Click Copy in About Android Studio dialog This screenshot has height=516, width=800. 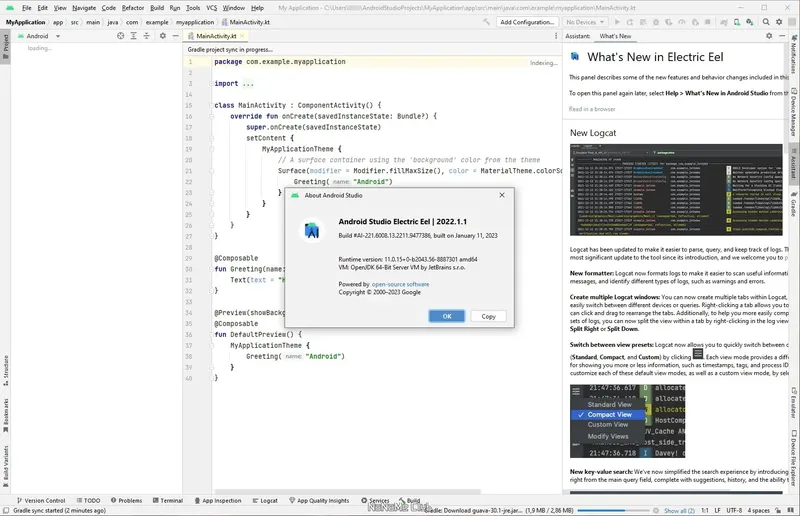click(x=488, y=316)
